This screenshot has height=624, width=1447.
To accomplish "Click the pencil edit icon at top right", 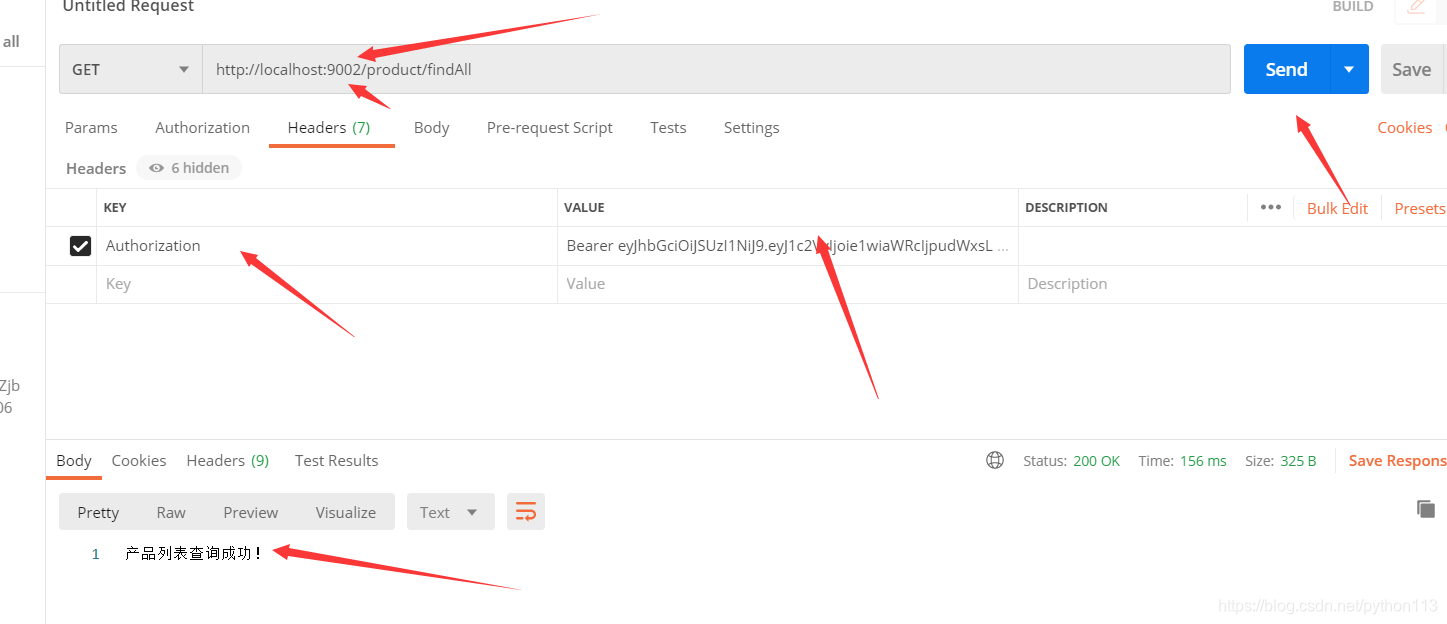I will [x=1416, y=7].
